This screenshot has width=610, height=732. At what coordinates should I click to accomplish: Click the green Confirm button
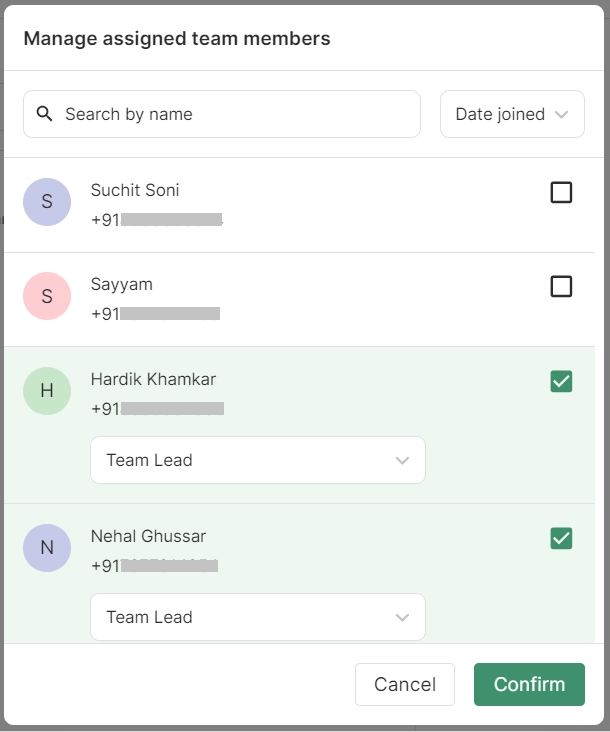529,685
